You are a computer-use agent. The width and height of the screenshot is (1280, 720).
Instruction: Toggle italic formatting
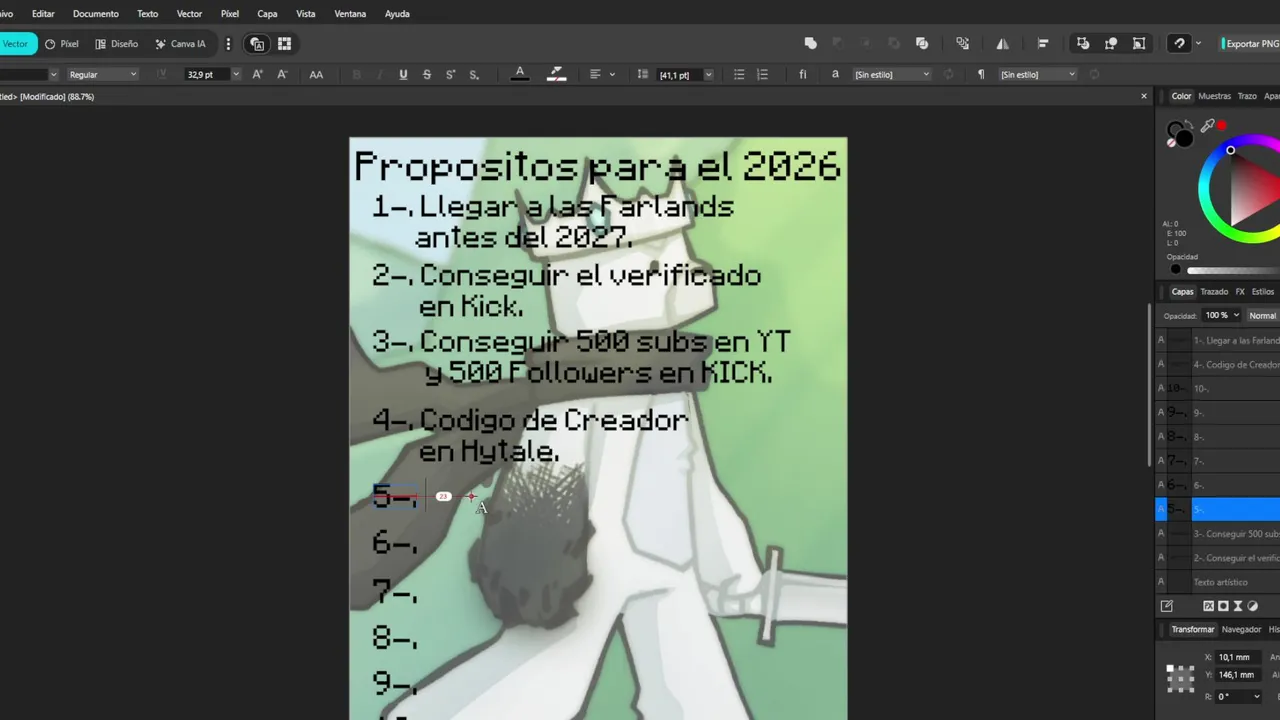pyautogui.click(x=379, y=74)
